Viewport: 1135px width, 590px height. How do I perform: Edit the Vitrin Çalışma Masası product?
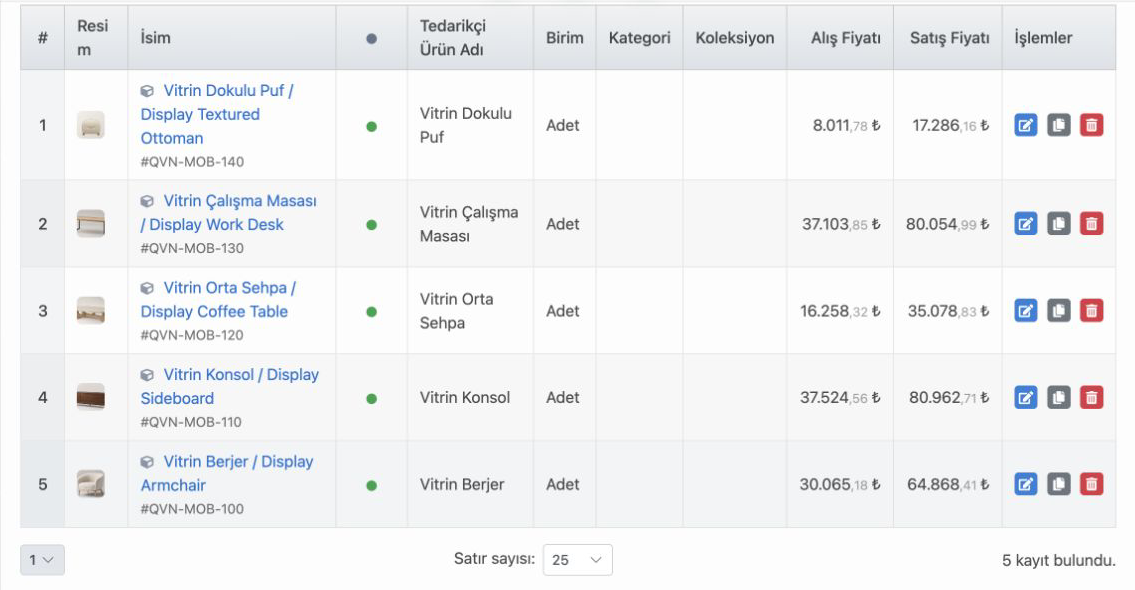point(1026,224)
